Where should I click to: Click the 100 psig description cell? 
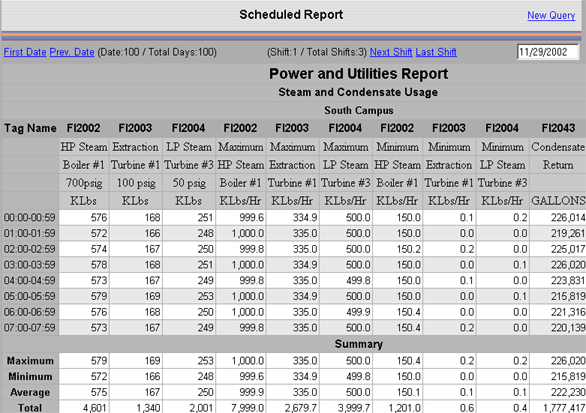tap(136, 183)
